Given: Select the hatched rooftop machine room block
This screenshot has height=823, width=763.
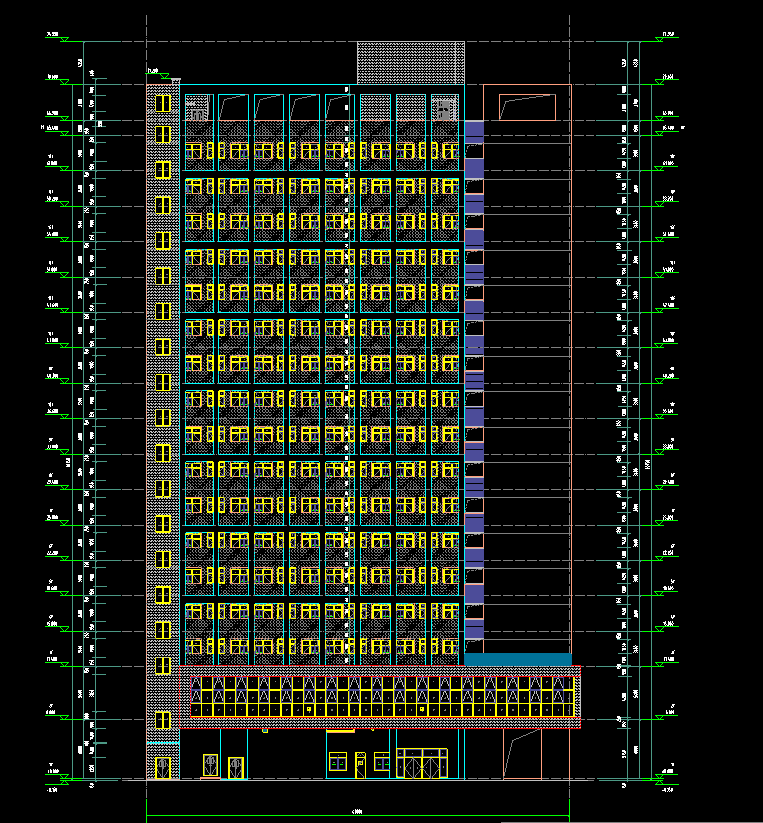Looking at the screenshot, I should pos(411,63).
